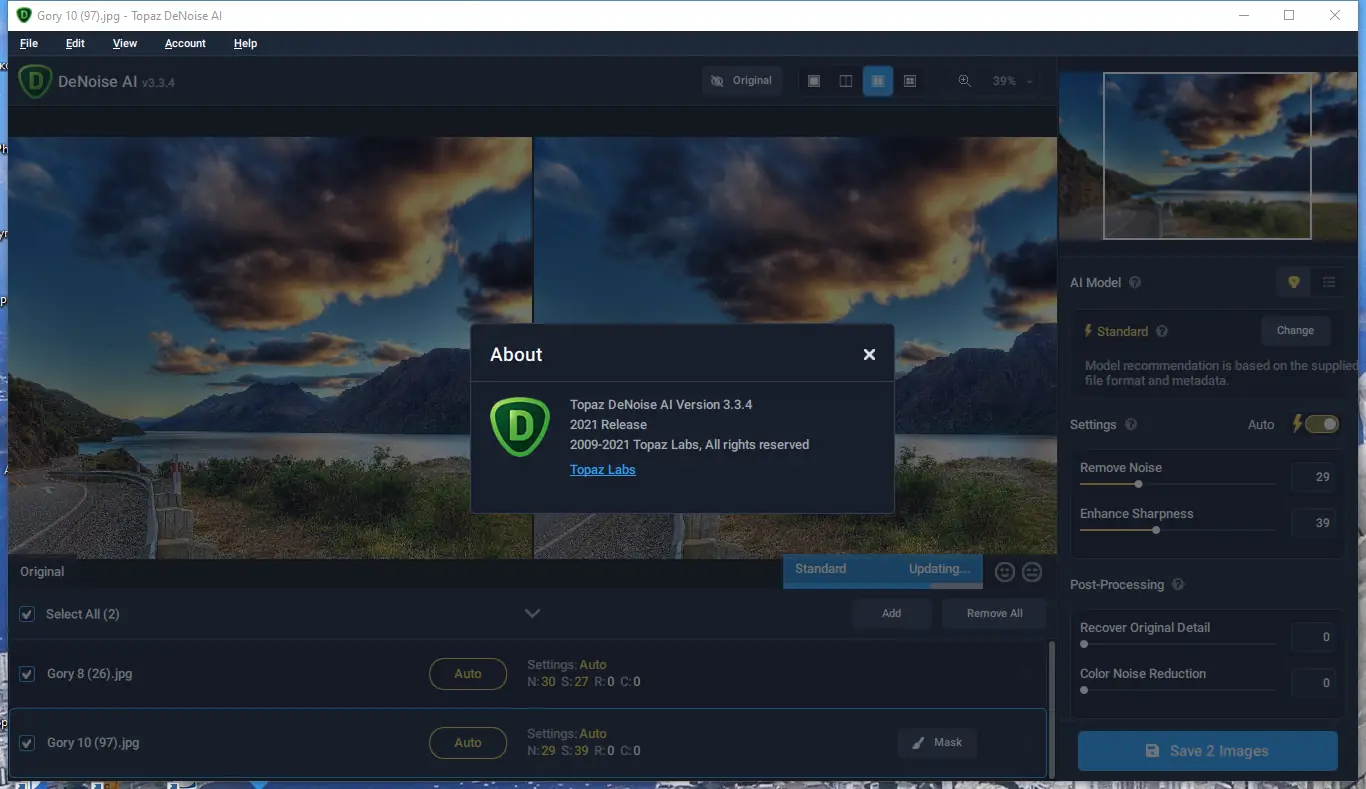Close the About dialog
Image resolution: width=1366 pixels, height=789 pixels.
869,354
